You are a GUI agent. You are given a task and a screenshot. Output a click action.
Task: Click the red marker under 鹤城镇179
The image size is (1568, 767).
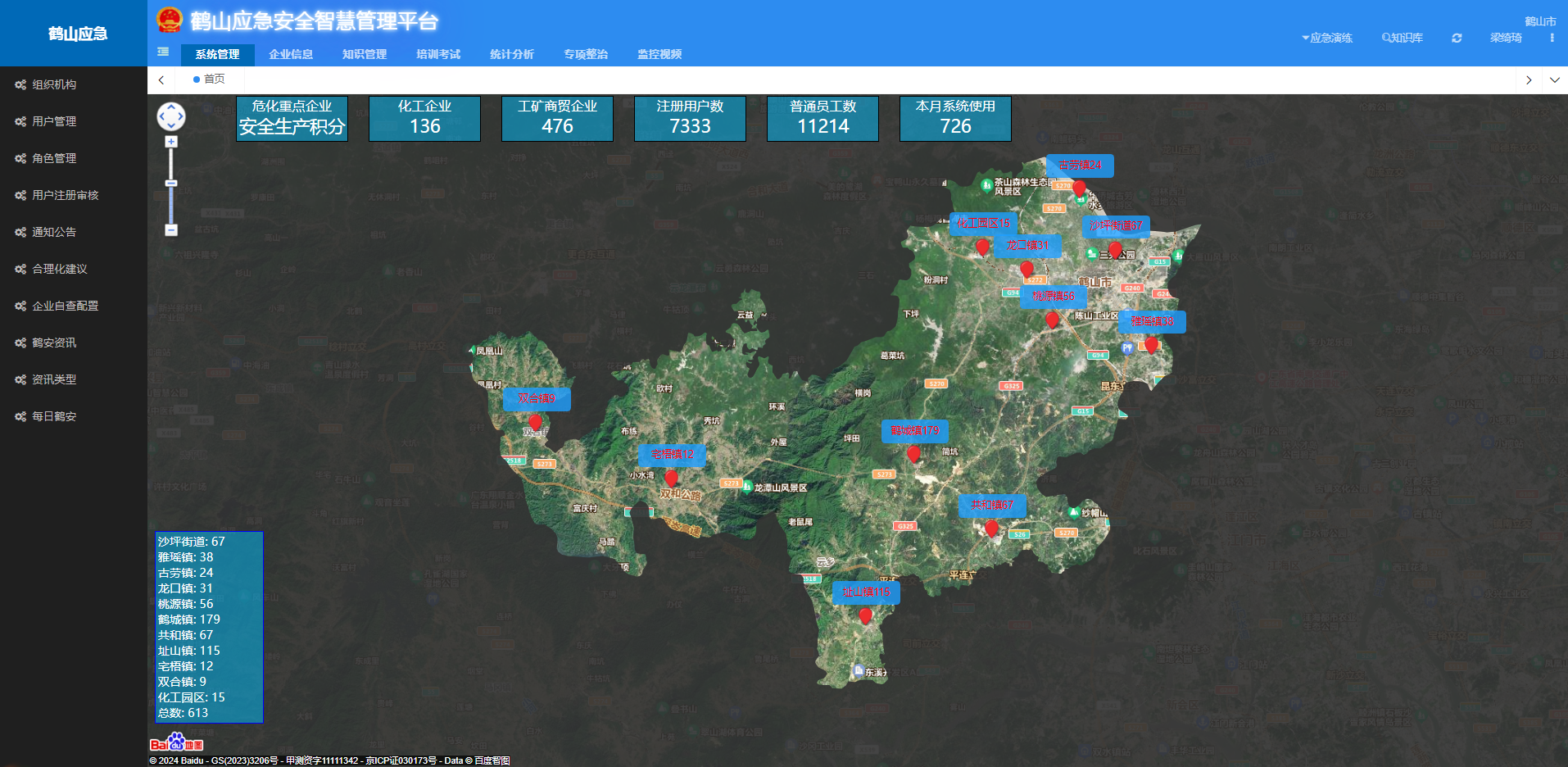(913, 453)
